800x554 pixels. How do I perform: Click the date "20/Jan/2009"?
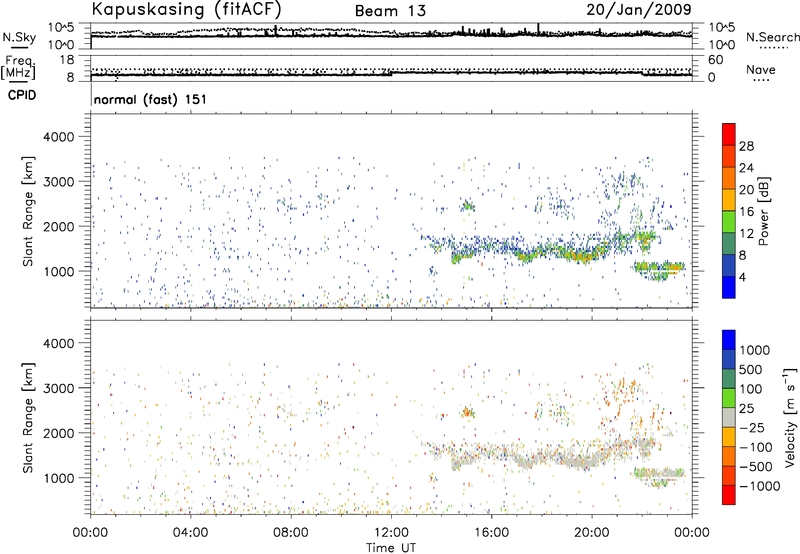(x=639, y=9)
